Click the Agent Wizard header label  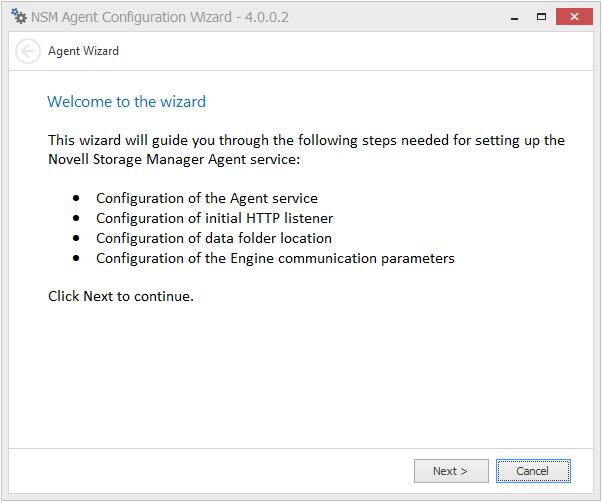point(83,51)
